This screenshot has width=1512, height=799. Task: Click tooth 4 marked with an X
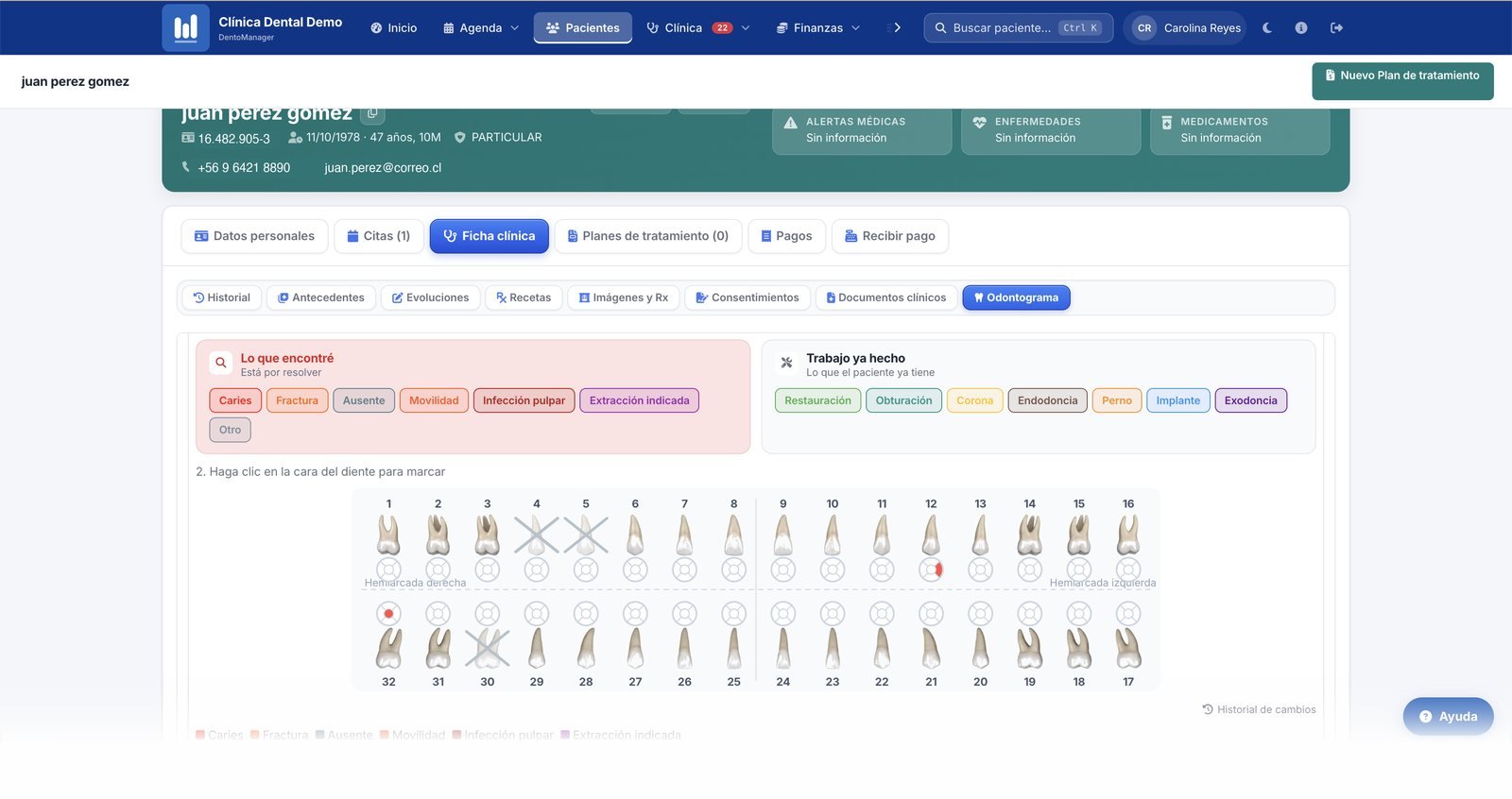(x=537, y=535)
